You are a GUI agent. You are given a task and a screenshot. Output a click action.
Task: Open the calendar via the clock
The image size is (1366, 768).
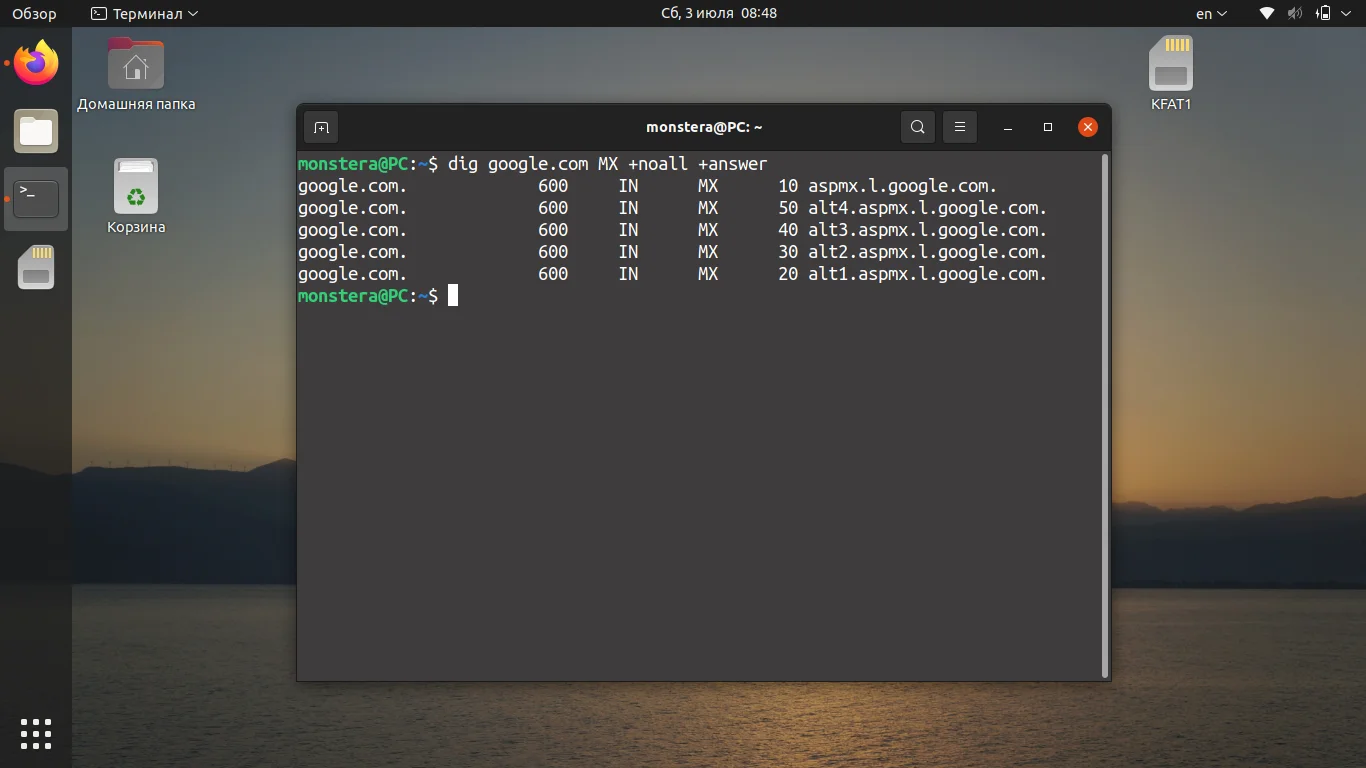tap(718, 13)
